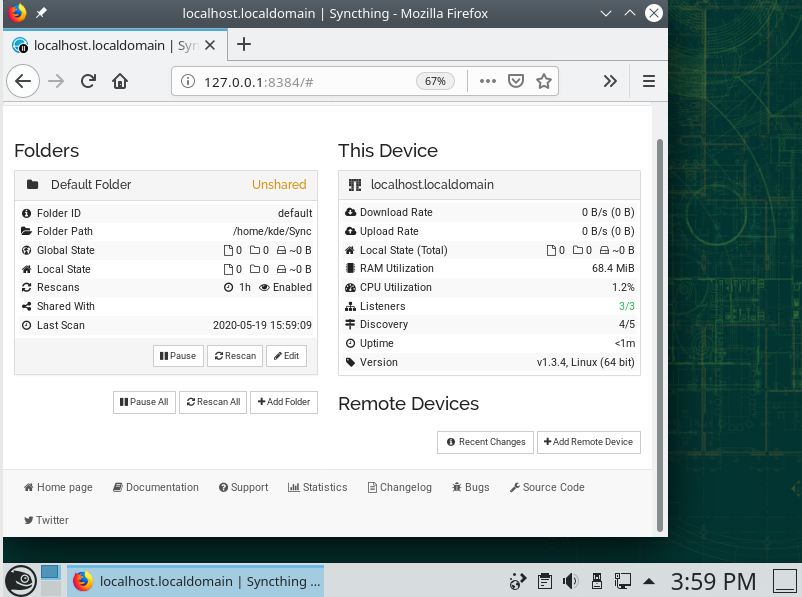Click the Pocket save icon in address bar
802x597 pixels.
click(x=516, y=82)
